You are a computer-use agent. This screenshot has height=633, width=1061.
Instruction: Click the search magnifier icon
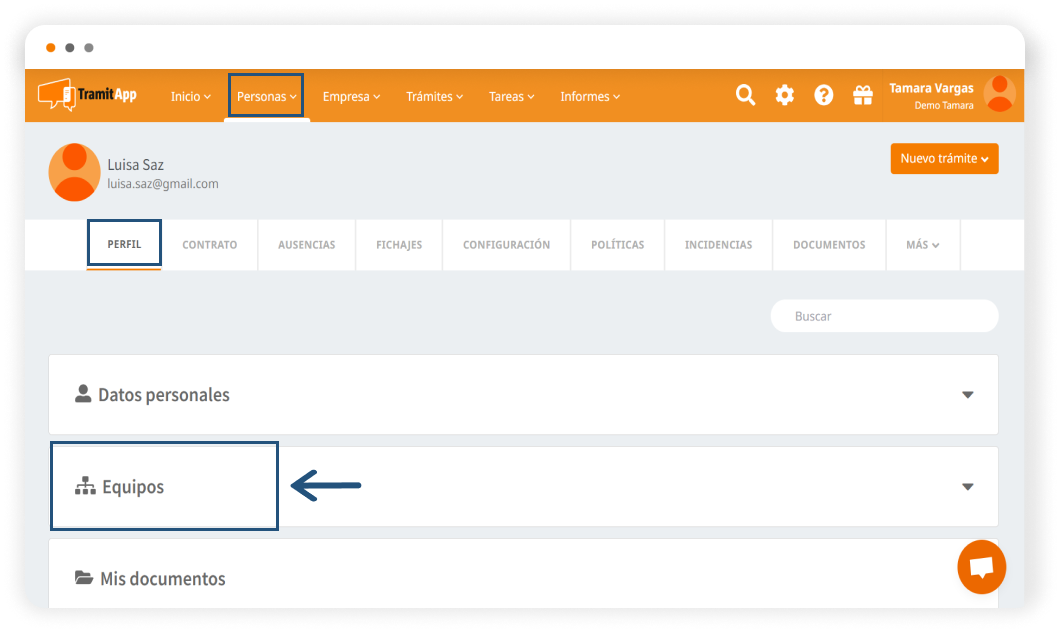(x=745, y=95)
